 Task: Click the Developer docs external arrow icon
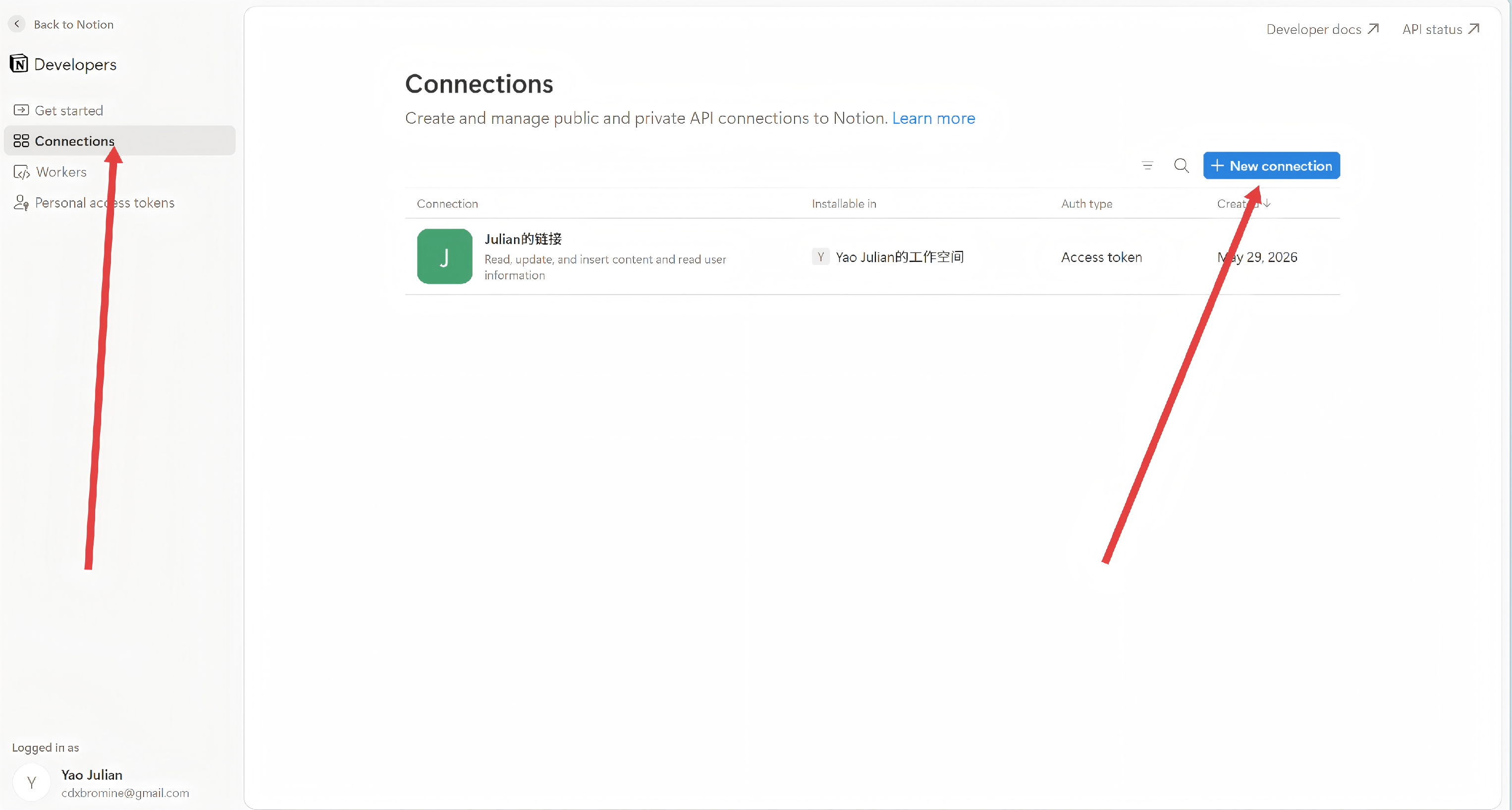(1373, 29)
